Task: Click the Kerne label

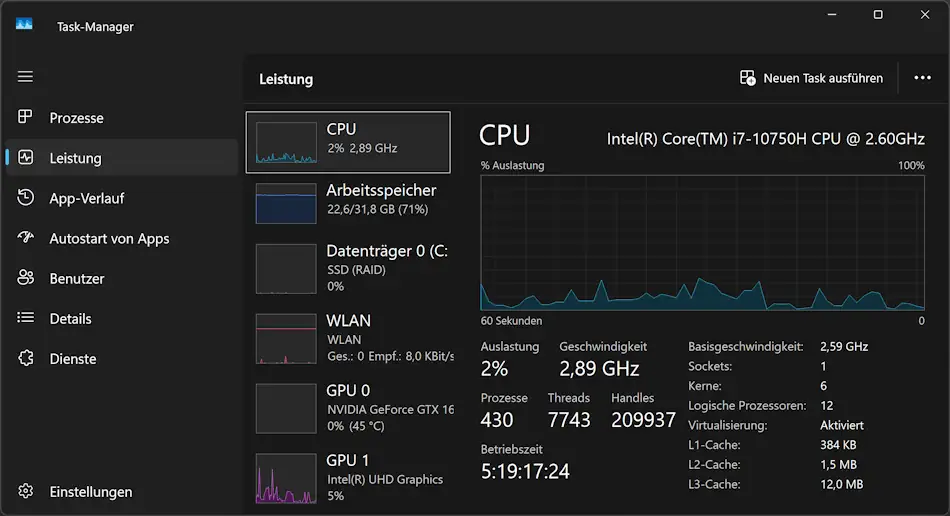Action: pyautogui.click(x=705, y=386)
